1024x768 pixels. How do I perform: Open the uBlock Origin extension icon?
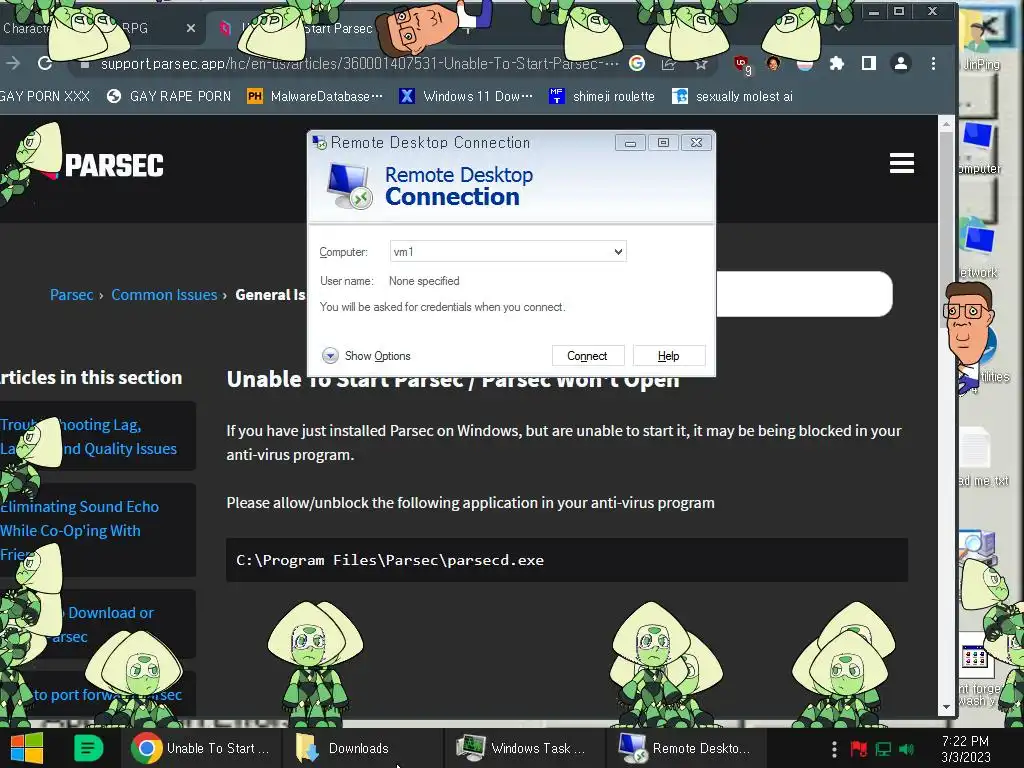[x=742, y=64]
